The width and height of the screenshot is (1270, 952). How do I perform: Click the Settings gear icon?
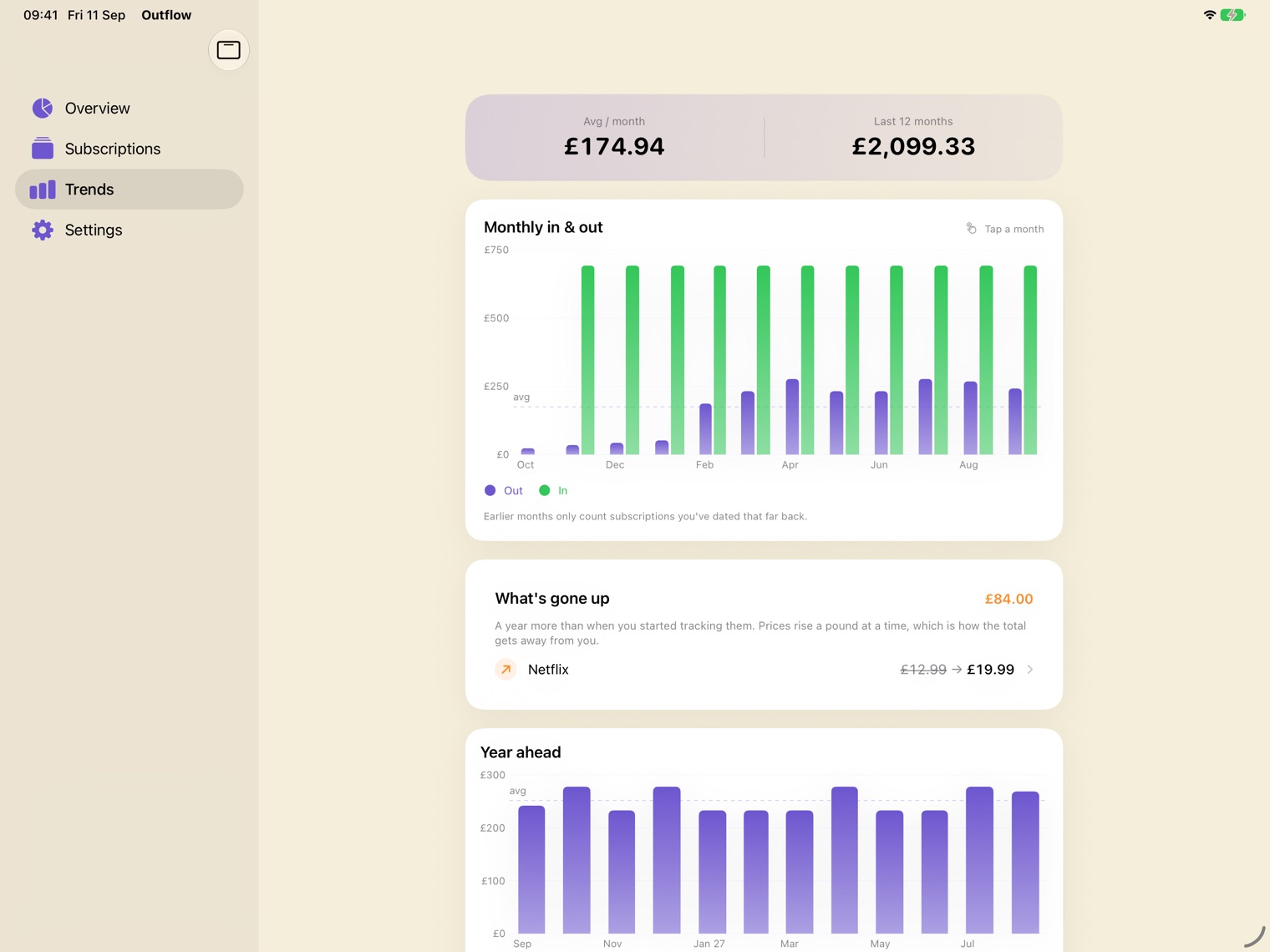(43, 230)
